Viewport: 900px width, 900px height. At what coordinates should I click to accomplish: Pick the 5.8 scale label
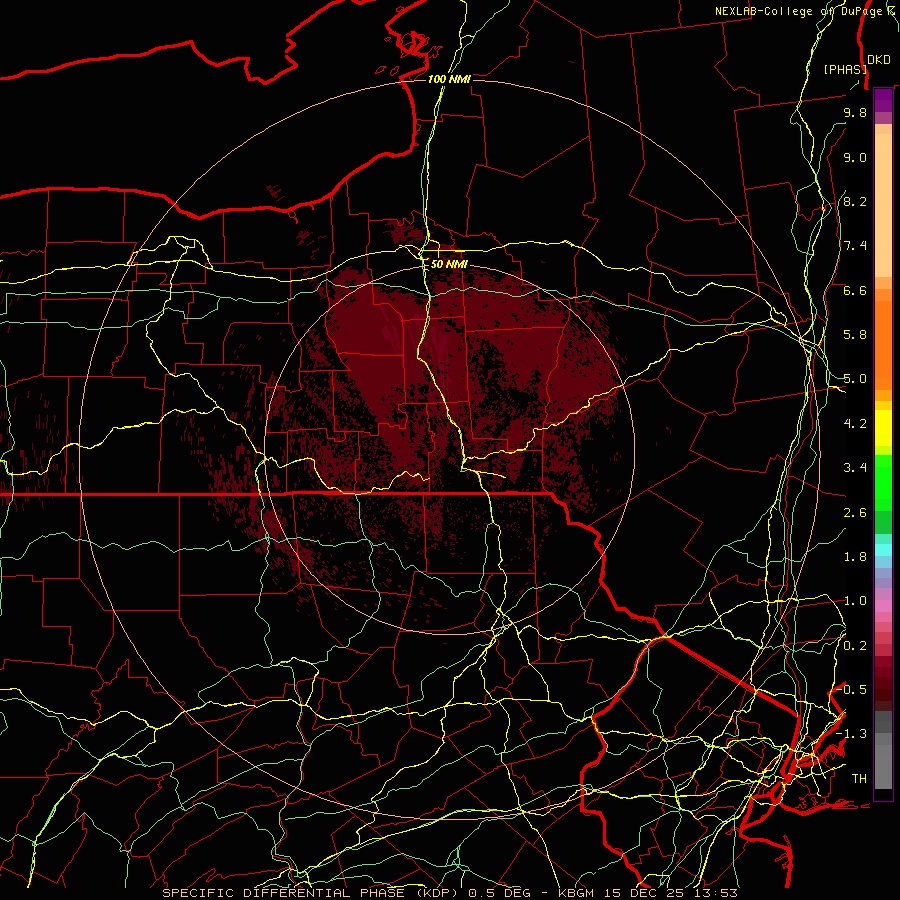855,335
